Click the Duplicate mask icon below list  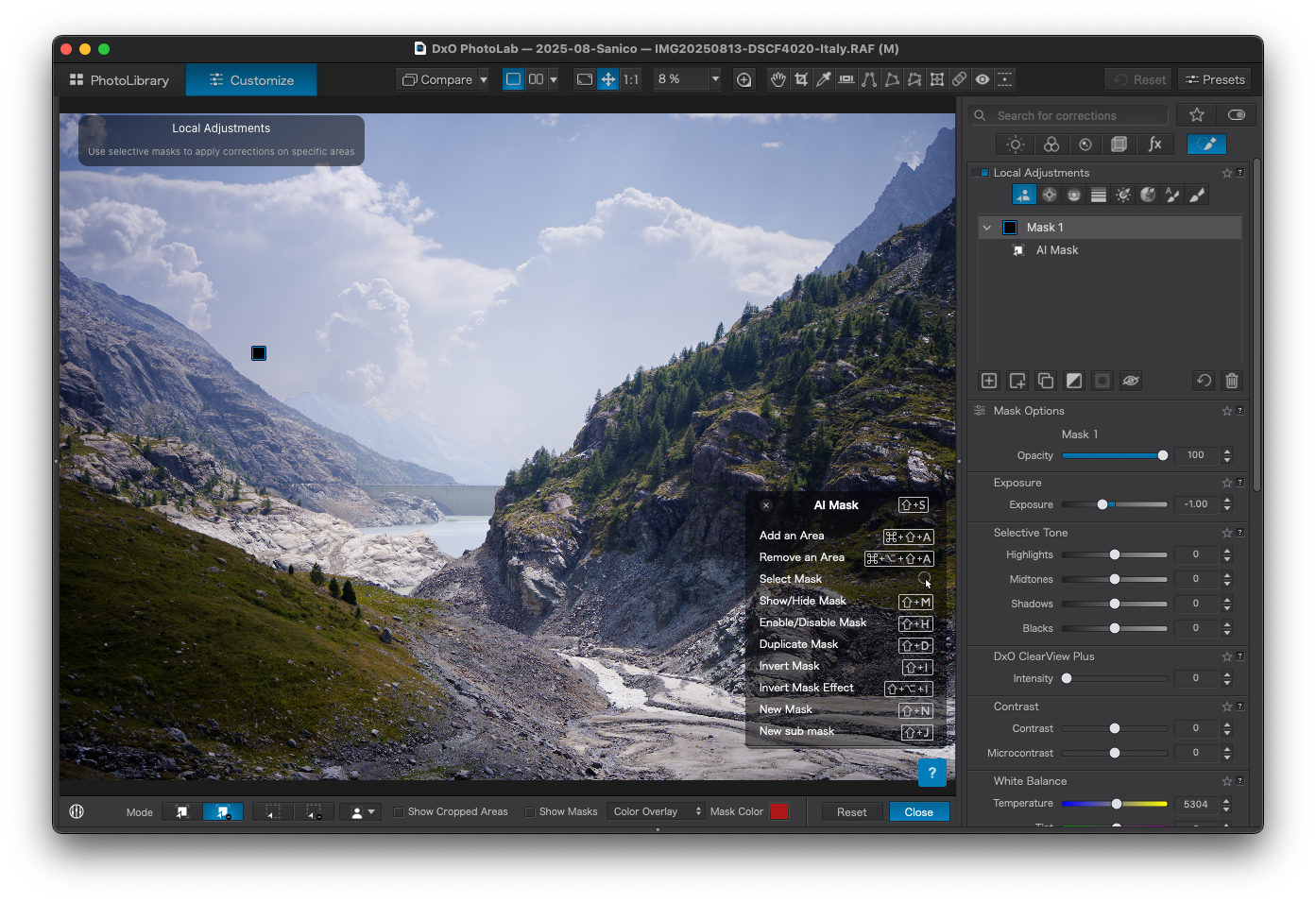click(1046, 381)
